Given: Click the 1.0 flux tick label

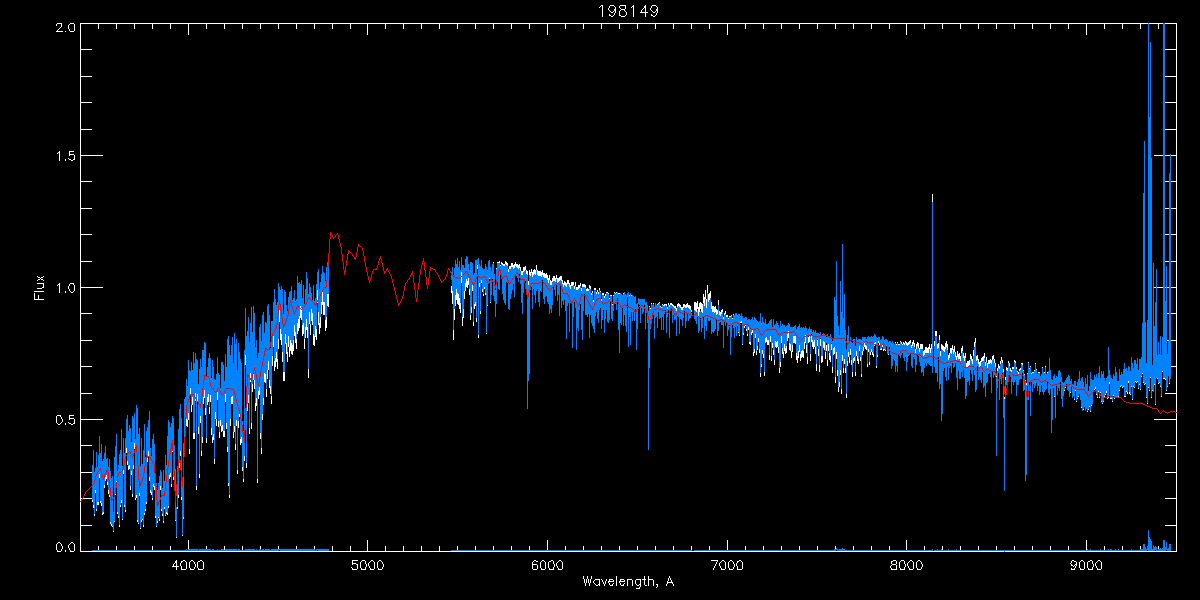Looking at the screenshot, I should tap(65, 288).
